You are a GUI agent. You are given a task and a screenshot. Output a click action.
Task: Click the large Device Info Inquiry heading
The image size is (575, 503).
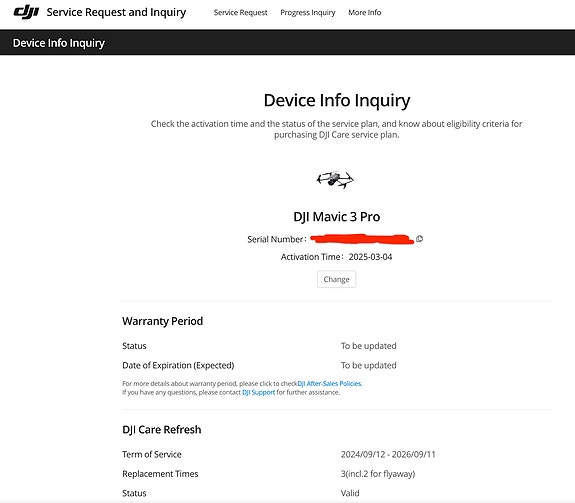click(x=337, y=100)
